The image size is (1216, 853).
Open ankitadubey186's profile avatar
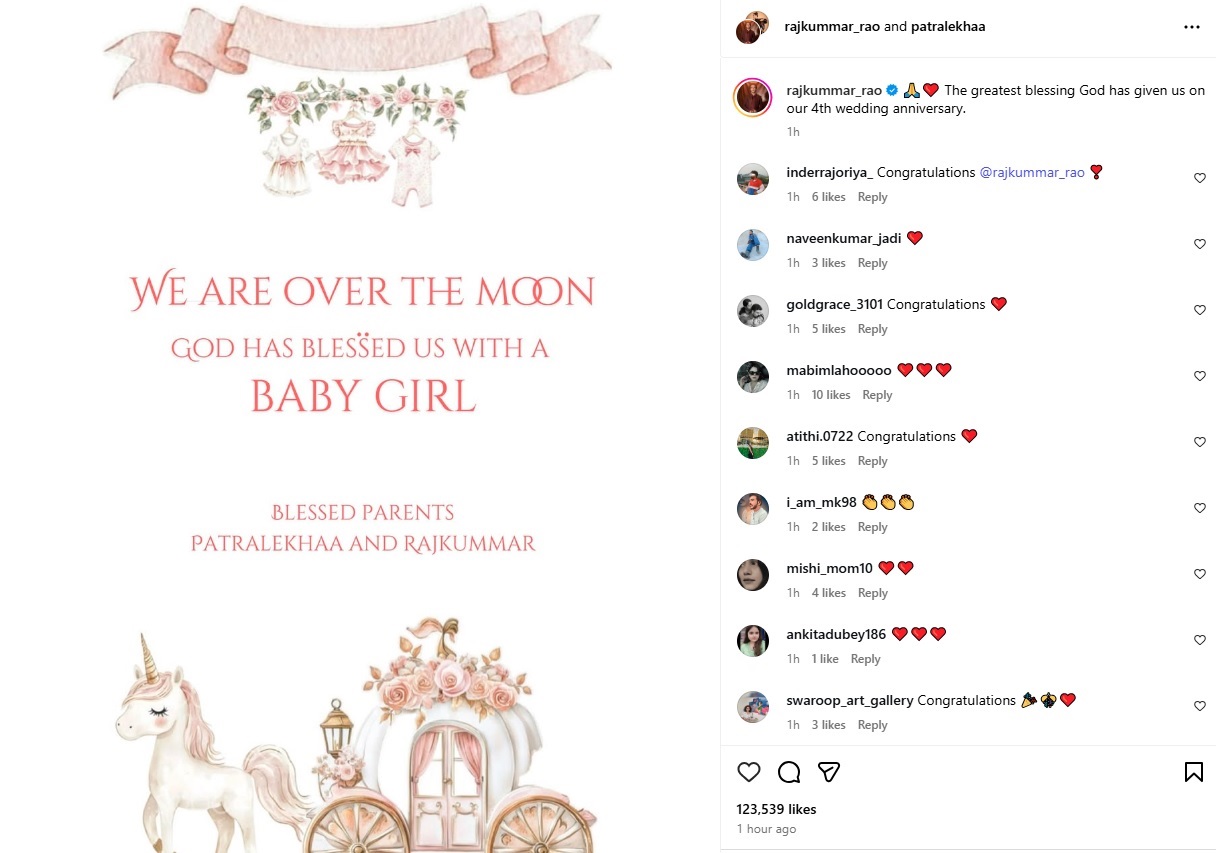[x=753, y=641]
